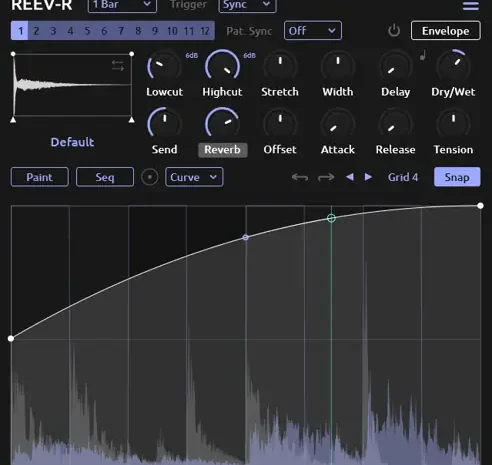Image resolution: width=492 pixels, height=465 pixels.
Task: Click the impulse top-right corner handle
Action: pos(132,54)
